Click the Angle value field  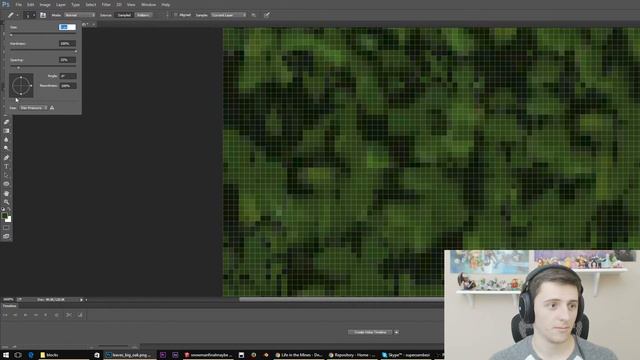tap(68, 76)
